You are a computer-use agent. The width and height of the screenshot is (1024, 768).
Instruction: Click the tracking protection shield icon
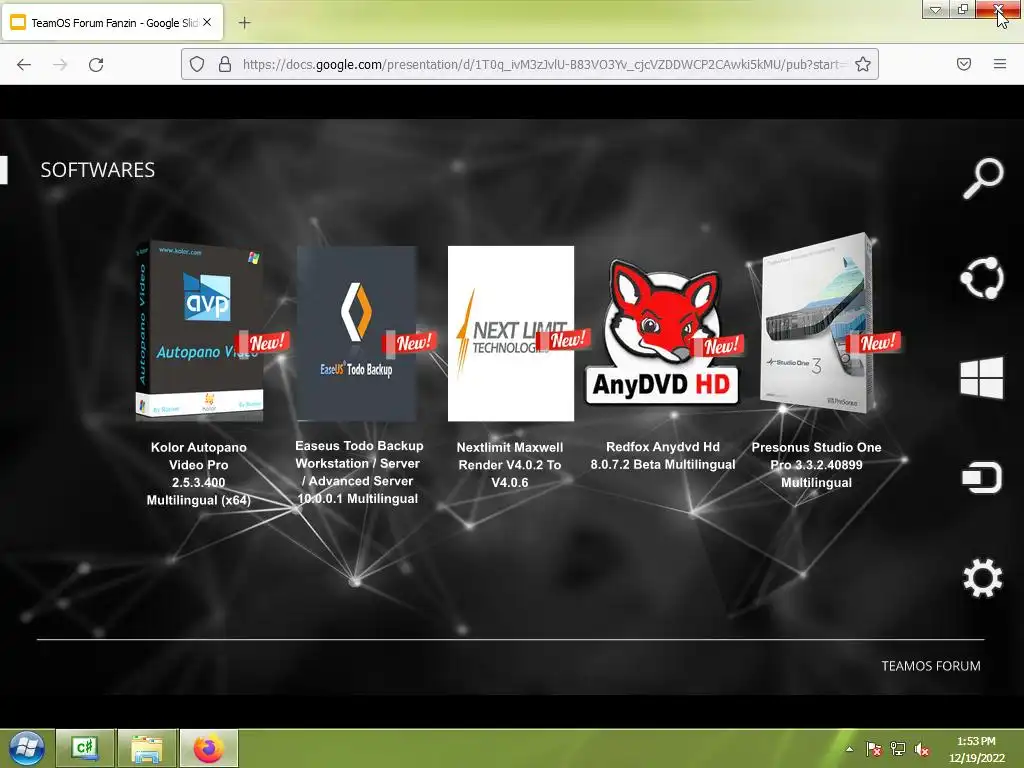(x=197, y=64)
